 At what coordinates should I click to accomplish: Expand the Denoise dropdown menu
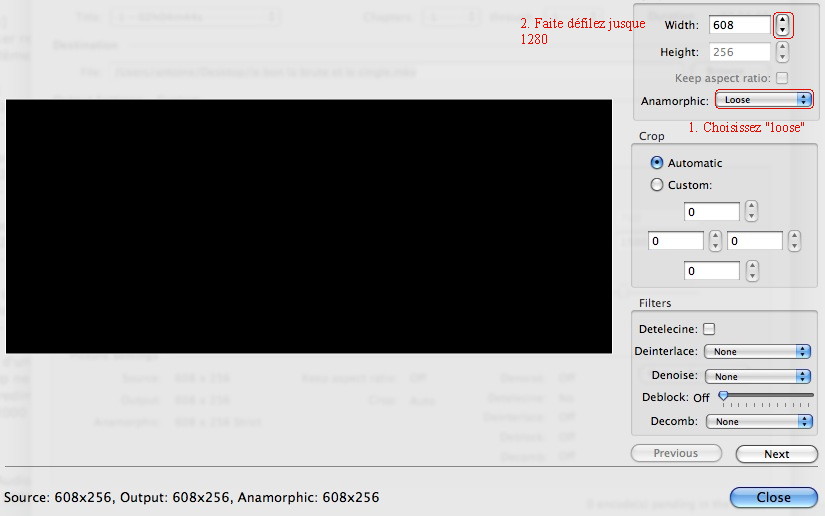click(757, 376)
